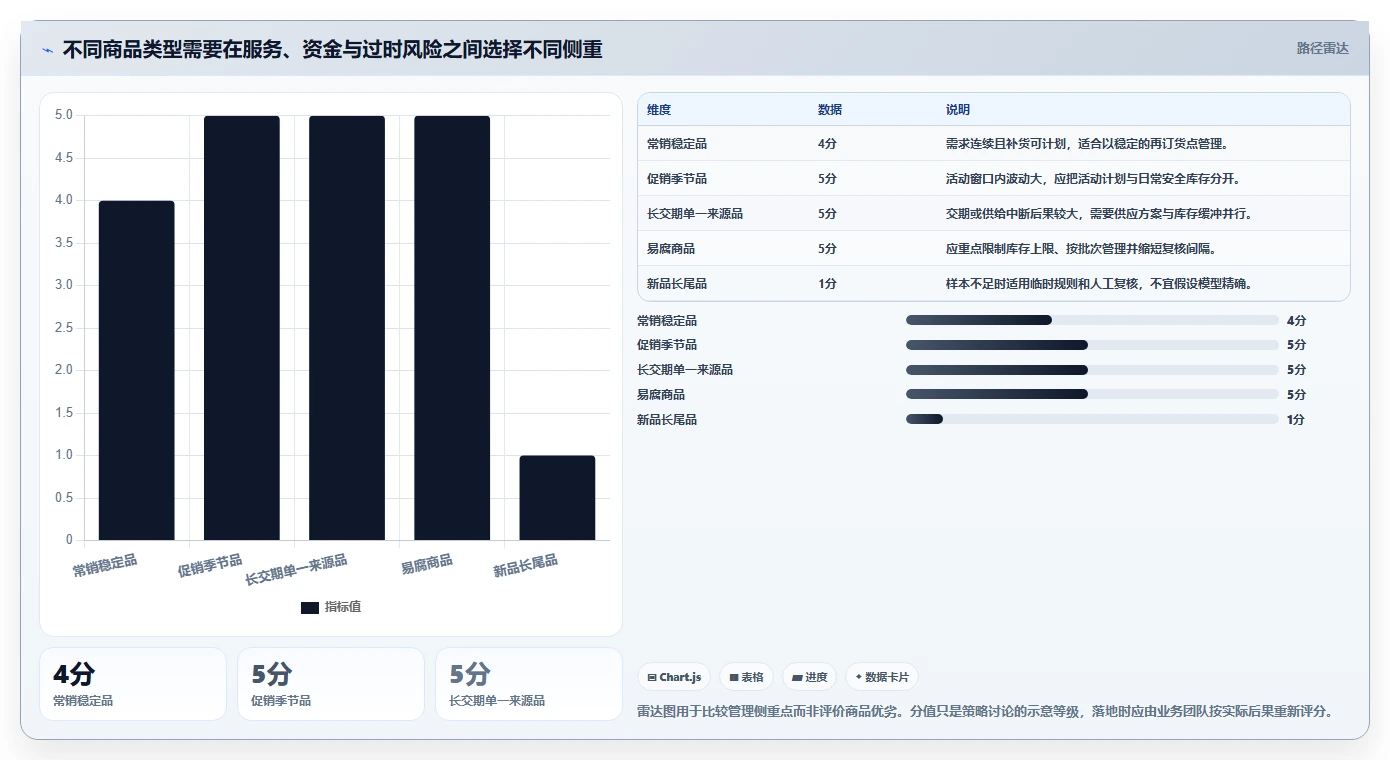Click the 进度 chip
Screen dimensions: 1390x760
pyautogui.click(x=809, y=677)
